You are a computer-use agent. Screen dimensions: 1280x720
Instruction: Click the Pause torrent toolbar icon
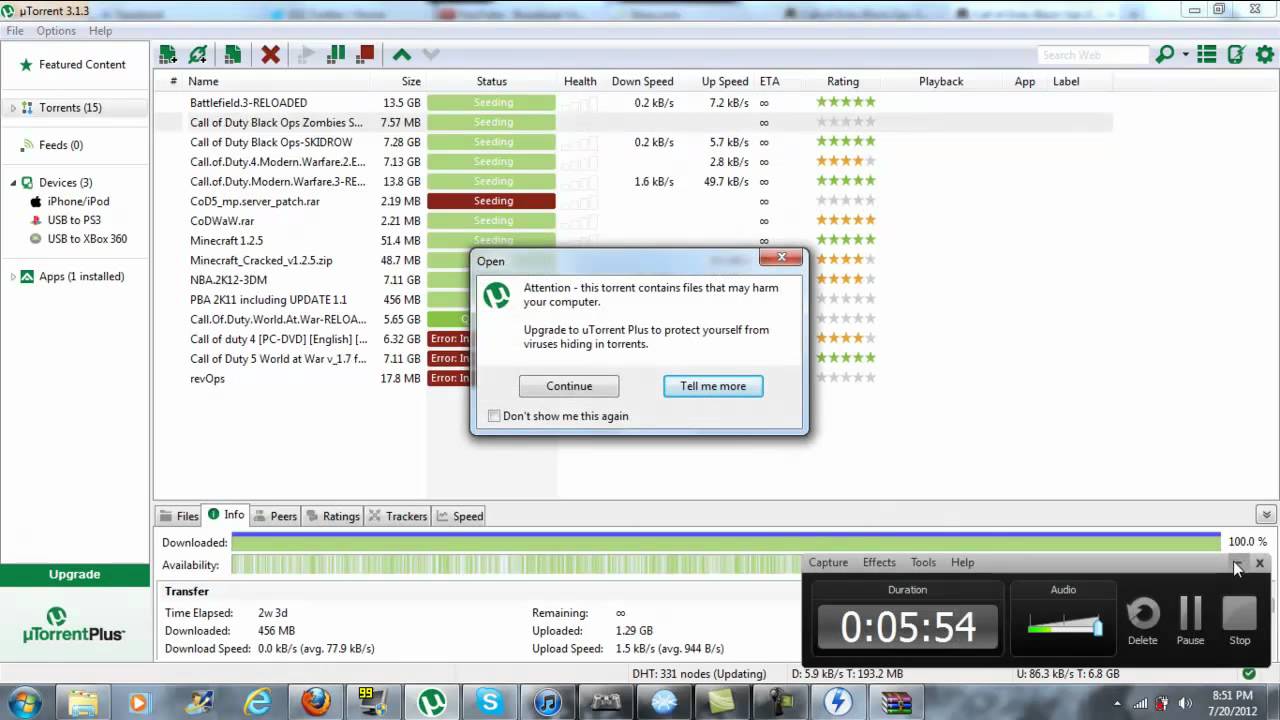click(336, 54)
